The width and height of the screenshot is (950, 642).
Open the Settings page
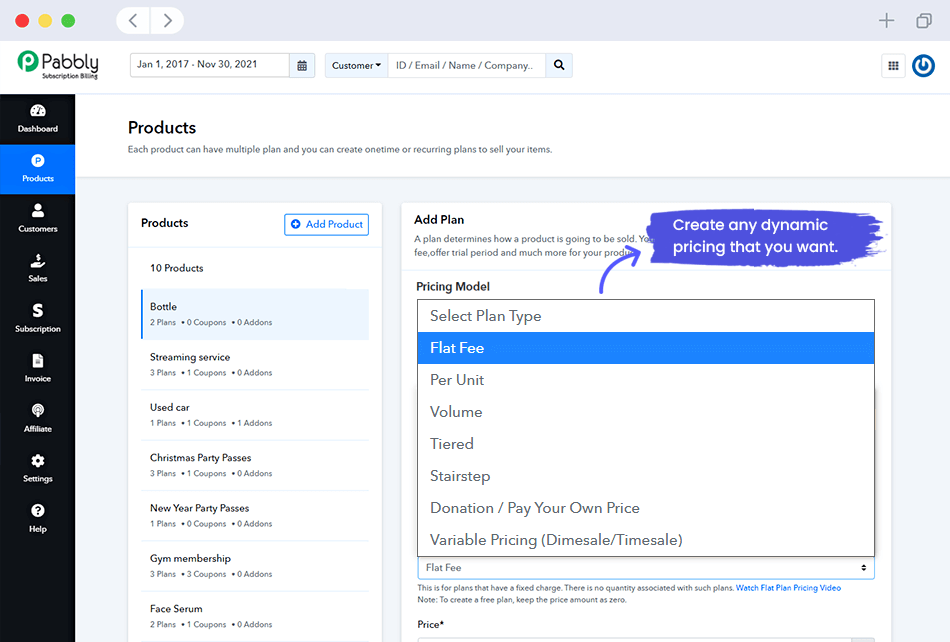pyautogui.click(x=37, y=469)
